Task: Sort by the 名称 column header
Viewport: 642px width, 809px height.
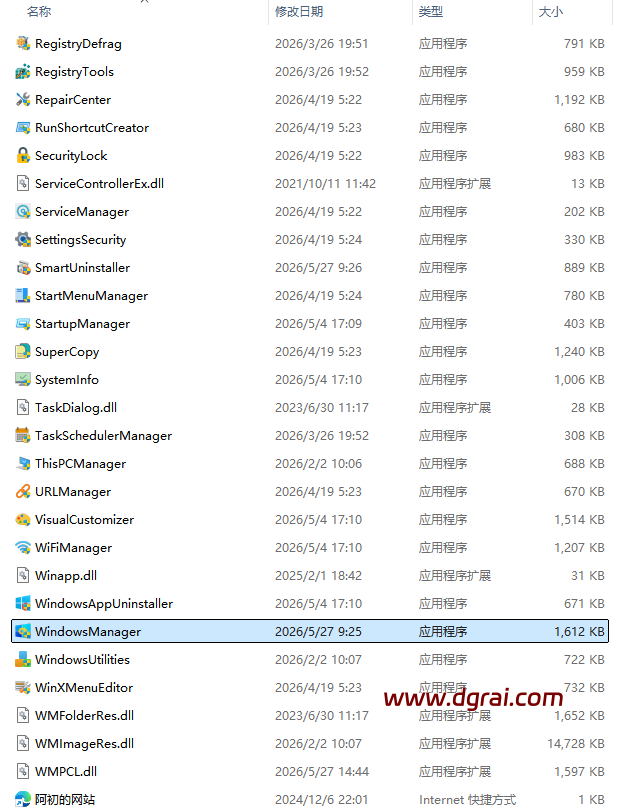Action: pos(39,11)
